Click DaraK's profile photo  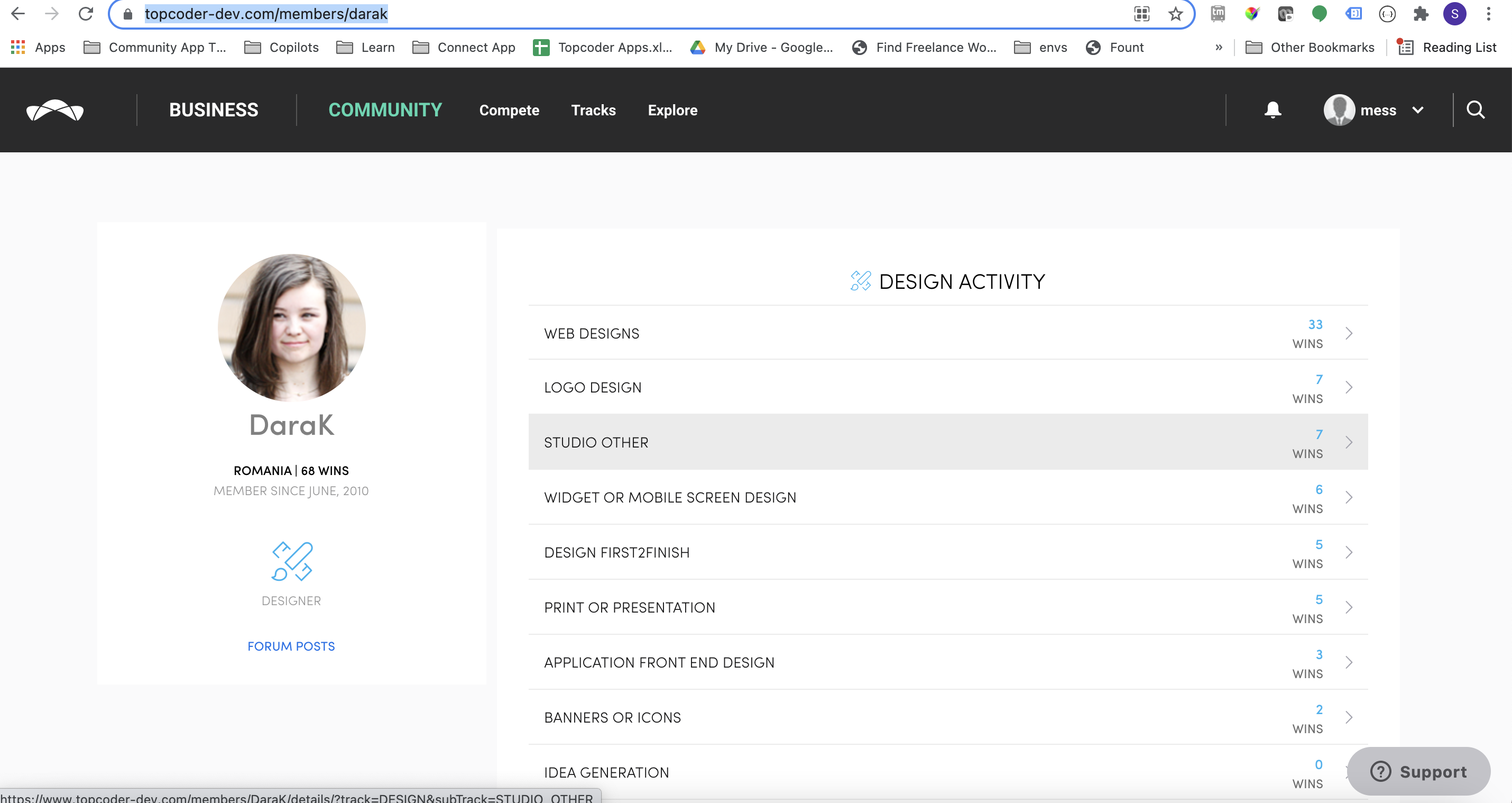click(x=292, y=327)
